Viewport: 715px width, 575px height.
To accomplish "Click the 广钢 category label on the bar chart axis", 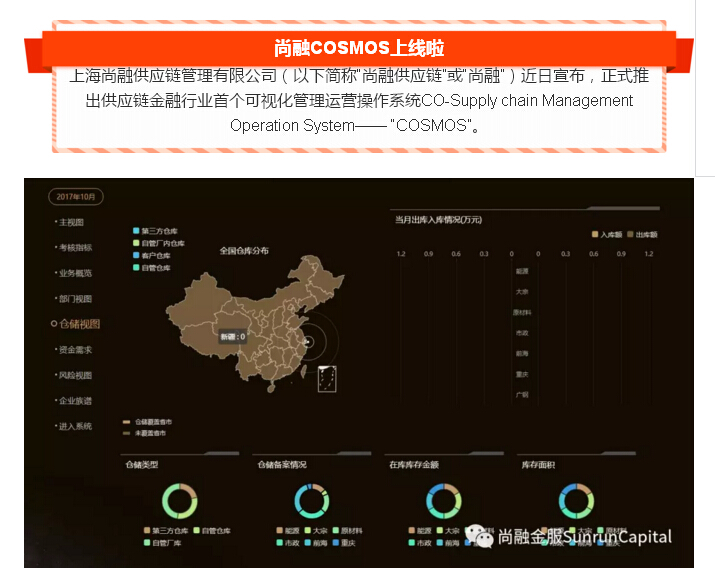I will coord(522,395).
